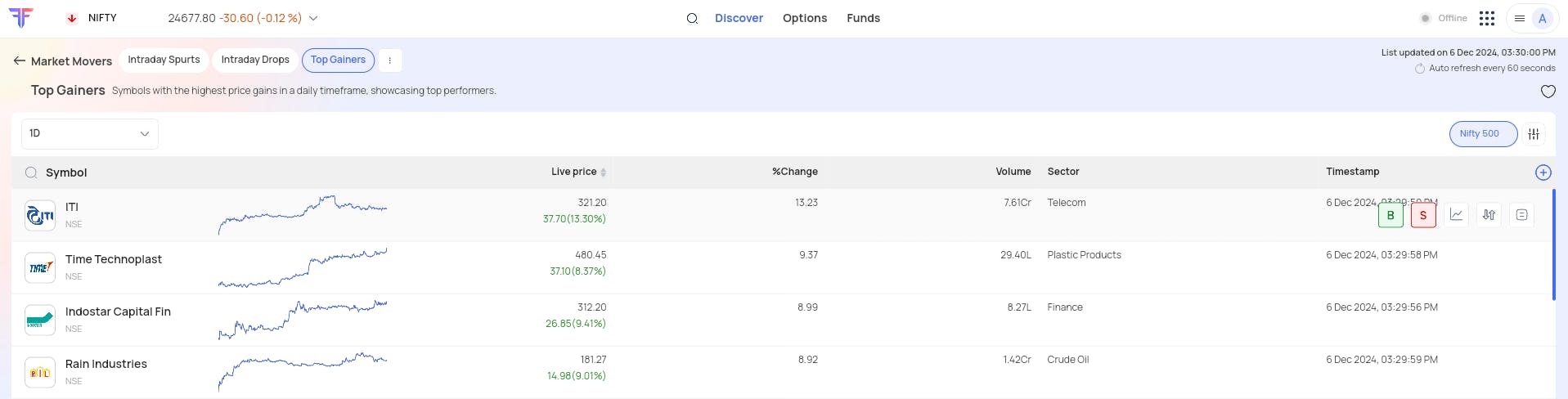Screen dimensions: 1568x399
Task: Click the plus icon to add a column
Action: [1543, 173]
